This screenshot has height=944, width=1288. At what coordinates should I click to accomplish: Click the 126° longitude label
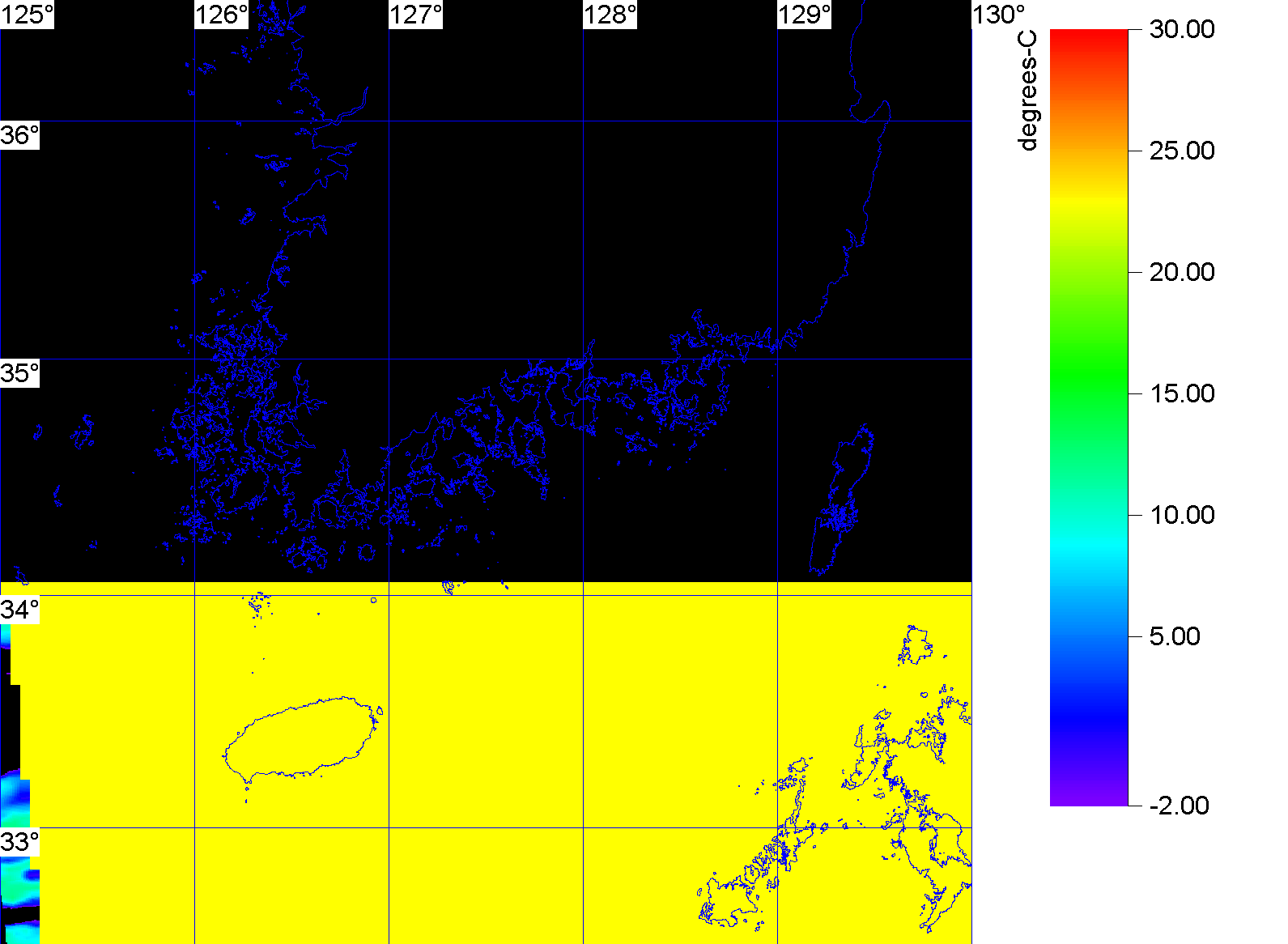pyautogui.click(x=222, y=15)
